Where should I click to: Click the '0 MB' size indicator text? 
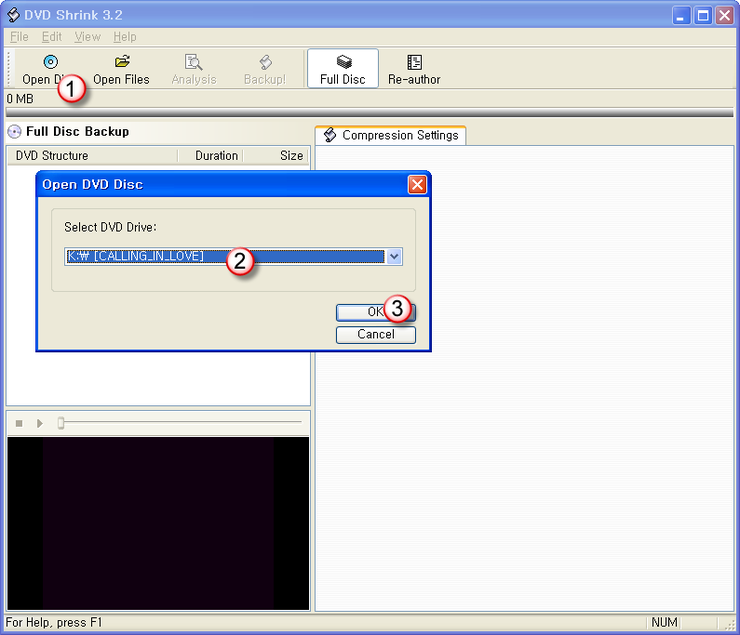[20, 99]
